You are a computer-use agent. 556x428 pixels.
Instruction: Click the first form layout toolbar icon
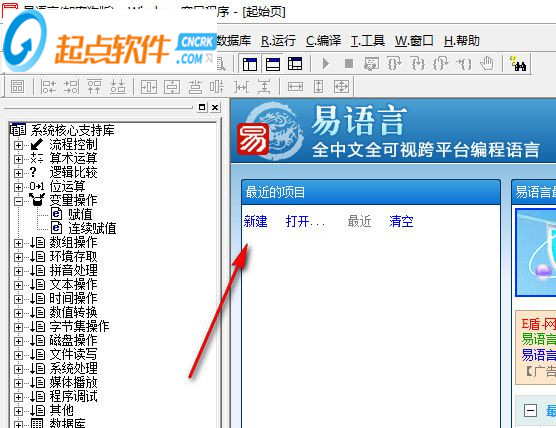(x=17, y=87)
